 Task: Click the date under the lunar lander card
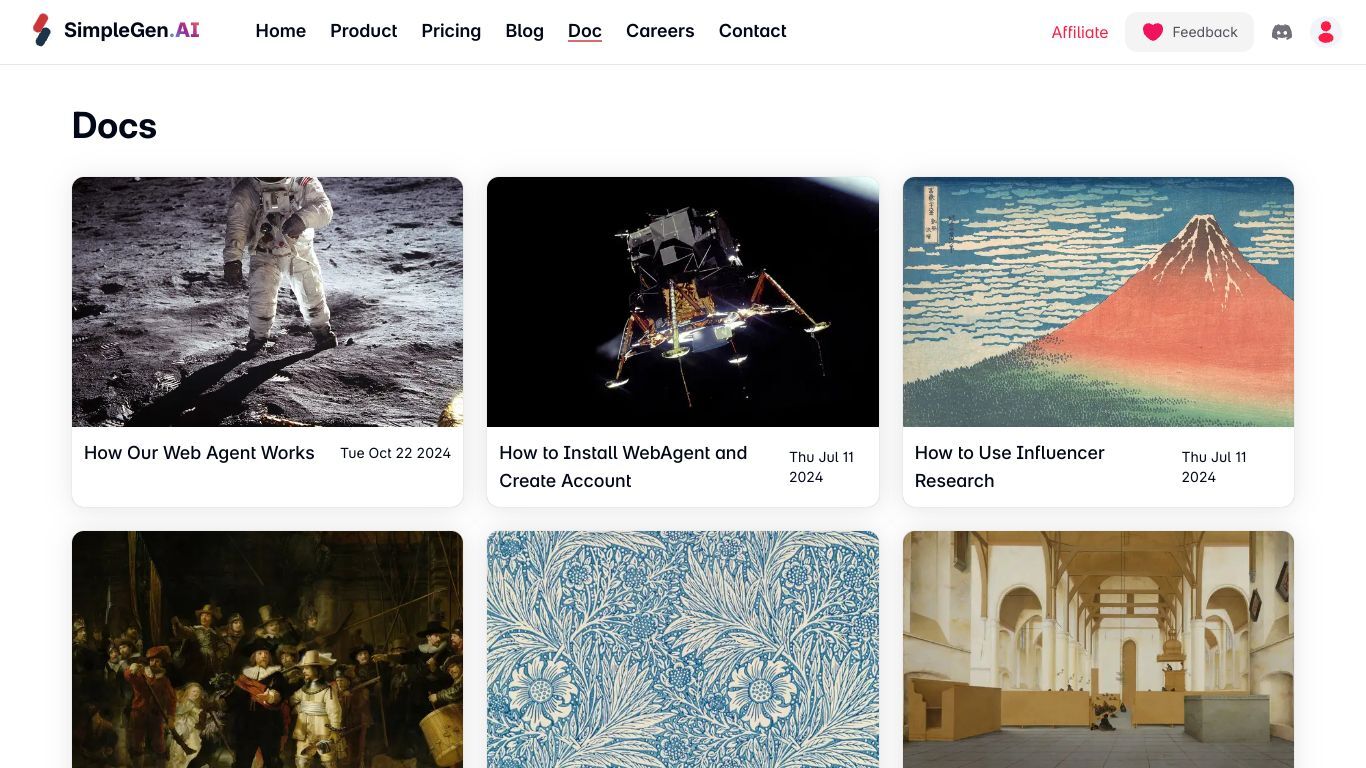point(822,467)
